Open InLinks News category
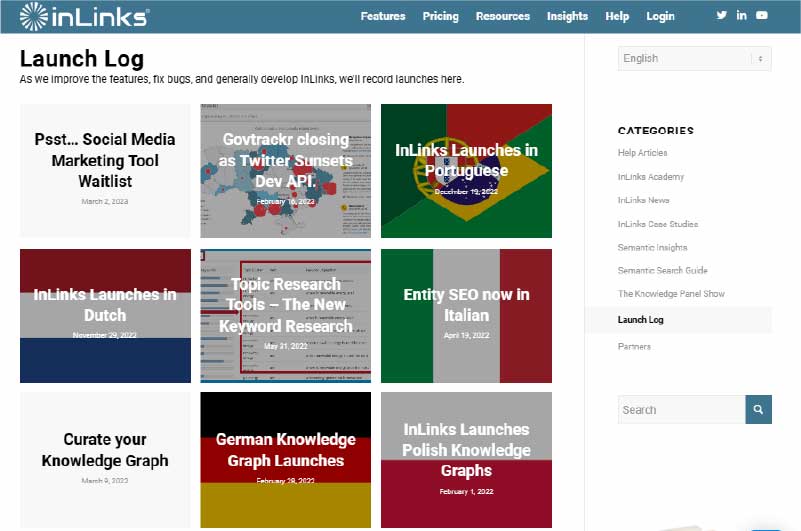Screen dimensions: 801x531 (x=643, y=200)
